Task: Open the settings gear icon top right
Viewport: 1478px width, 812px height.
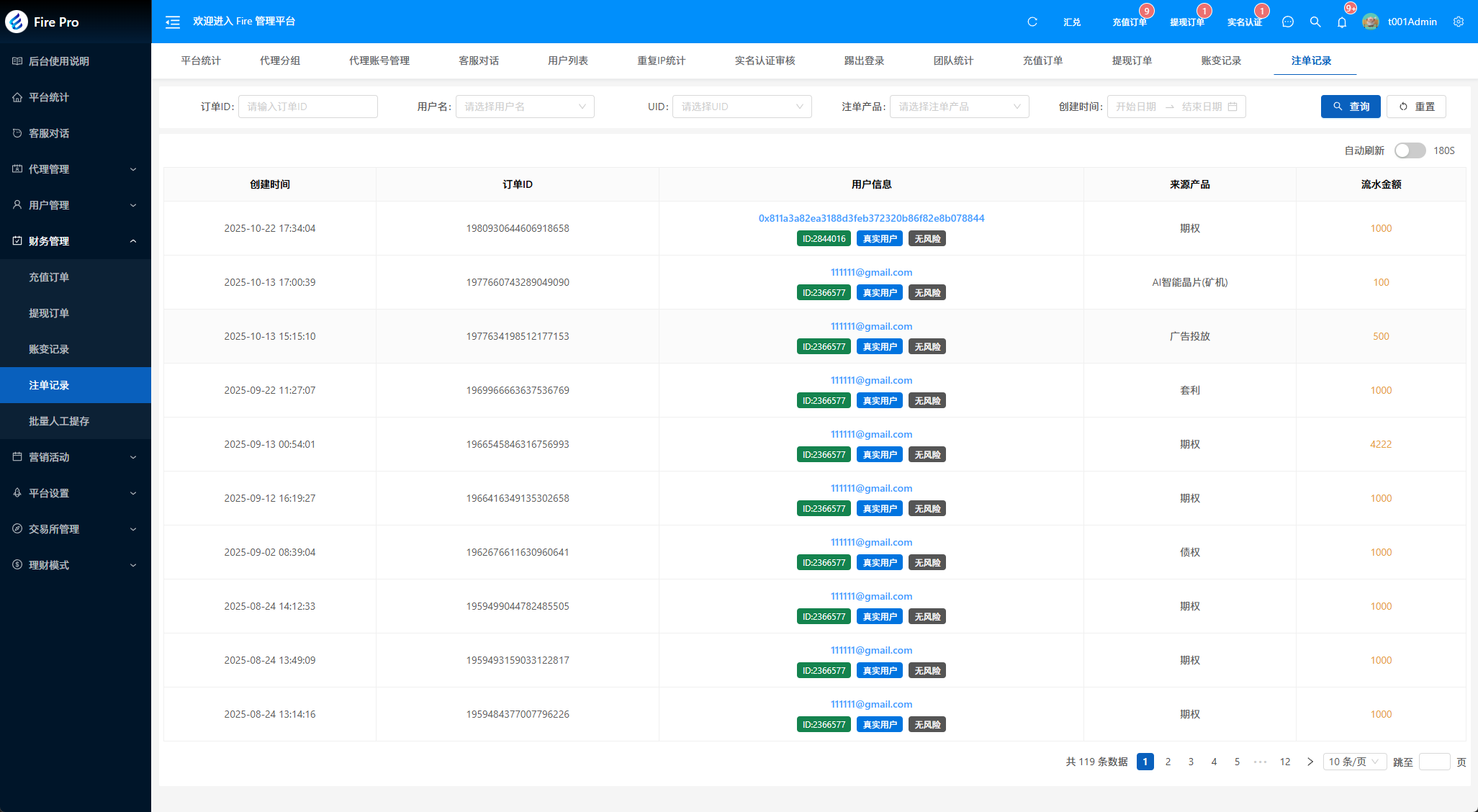Action: click(x=1459, y=22)
